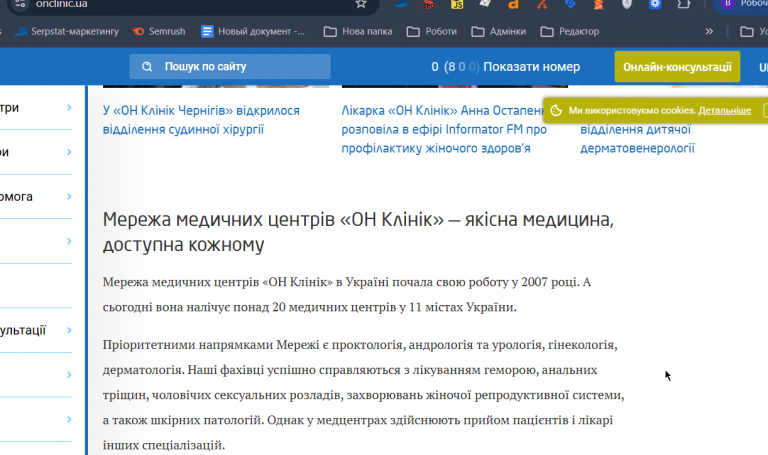
Task: View site information icon beside onclinic.ua
Action: coord(20,4)
